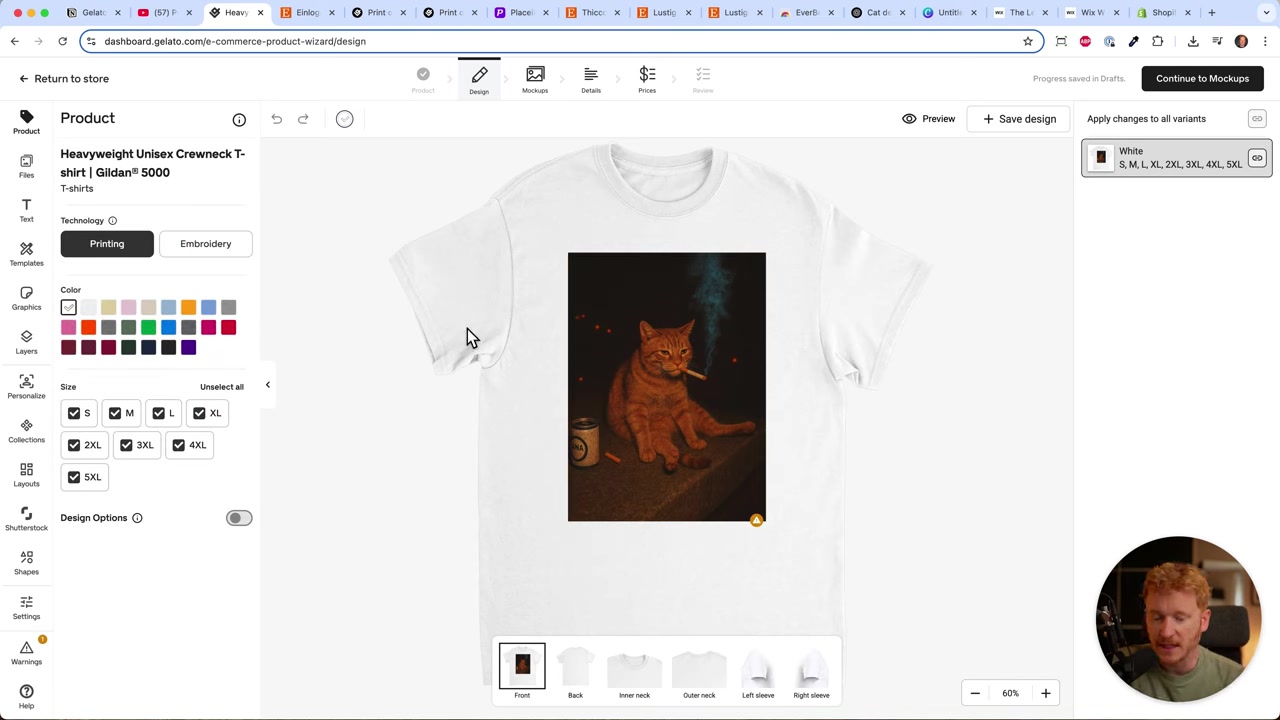Select the Front view thumbnail
The height and width of the screenshot is (720, 1280).
522,672
